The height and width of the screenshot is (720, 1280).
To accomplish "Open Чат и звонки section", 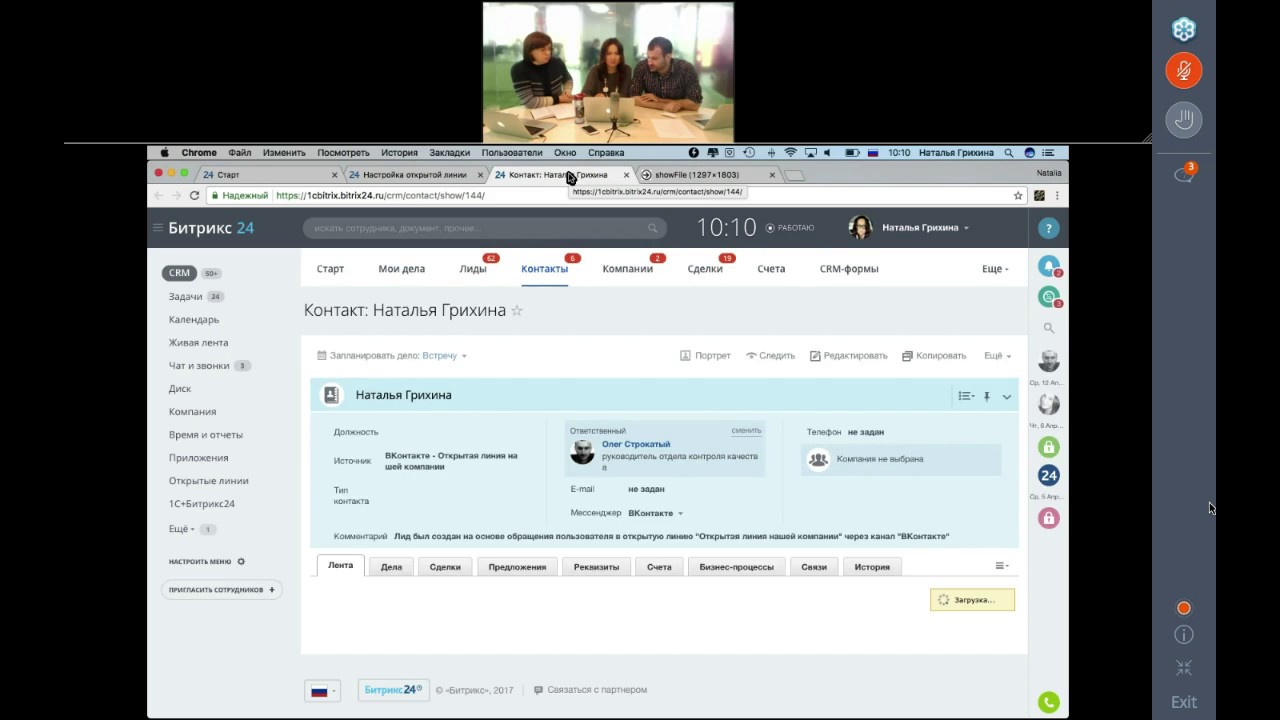I will coord(199,365).
